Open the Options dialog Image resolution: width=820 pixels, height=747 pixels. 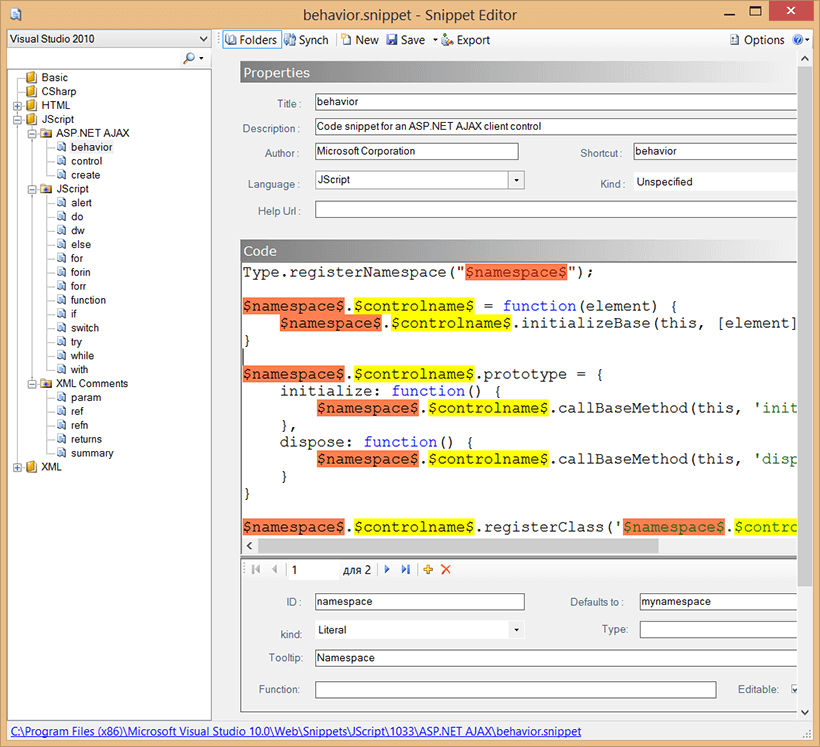(x=757, y=40)
